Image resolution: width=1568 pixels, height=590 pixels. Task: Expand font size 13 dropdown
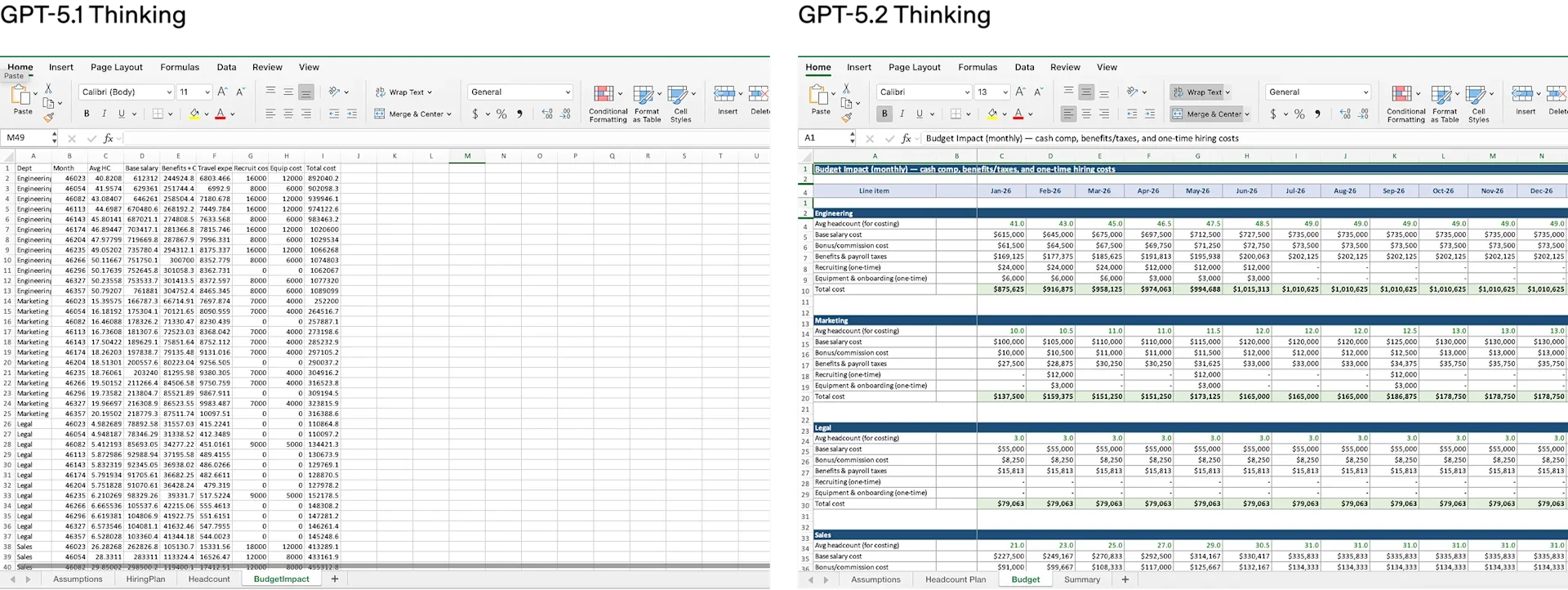pyautogui.click(x=1005, y=92)
